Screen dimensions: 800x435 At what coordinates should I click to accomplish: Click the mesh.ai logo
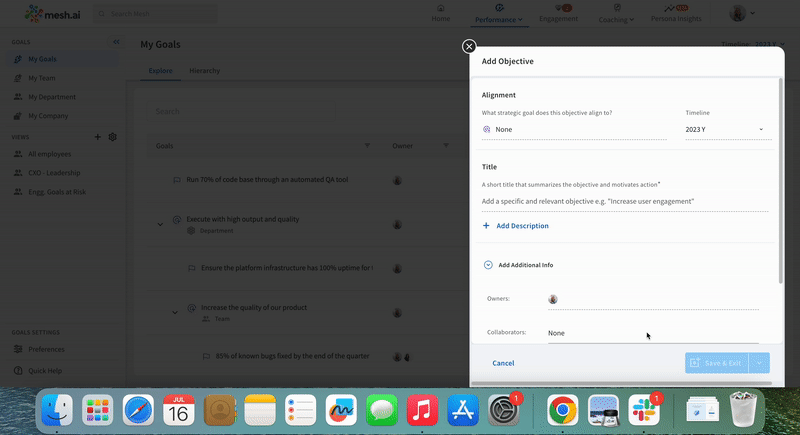pos(53,14)
